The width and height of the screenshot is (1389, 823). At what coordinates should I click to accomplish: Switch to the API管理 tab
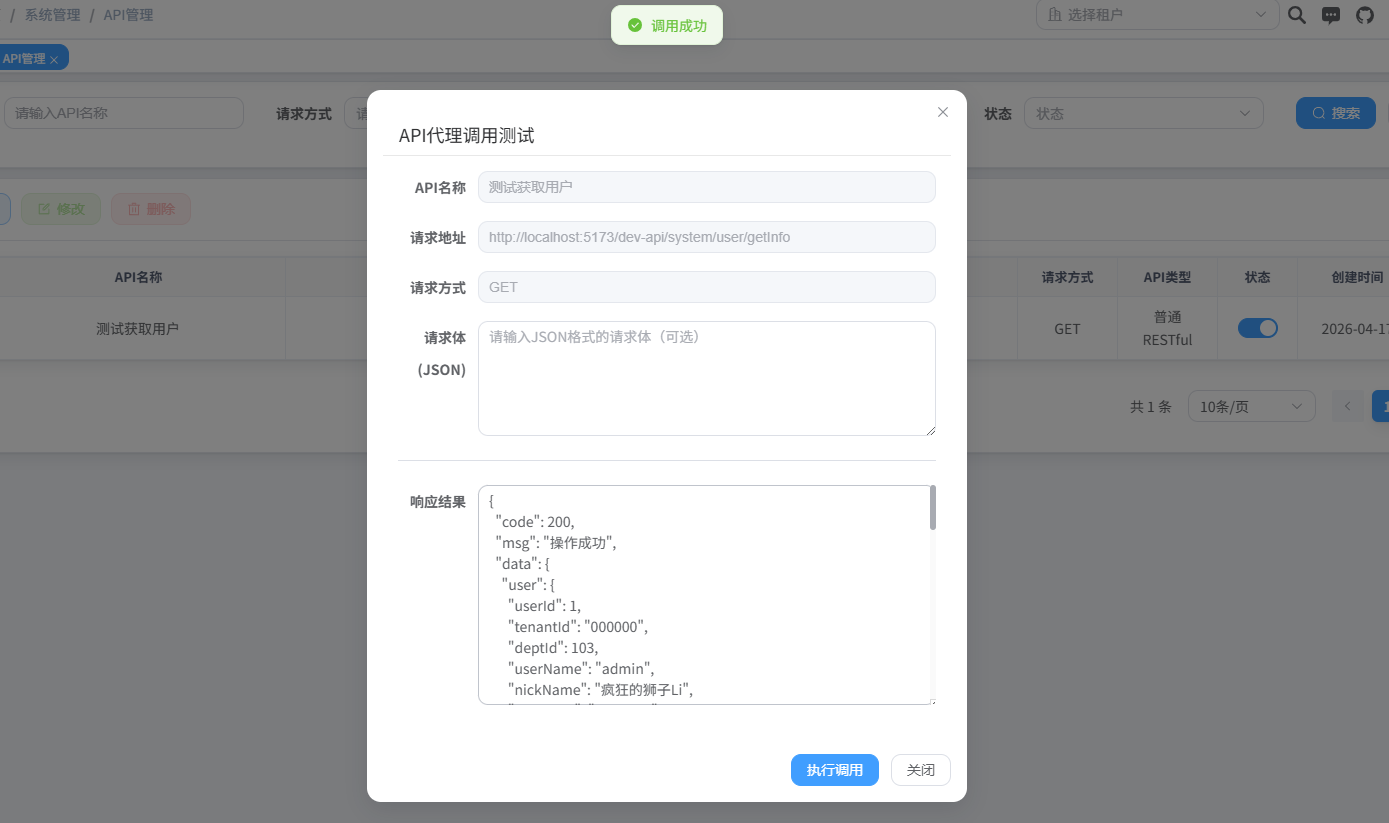coord(25,57)
